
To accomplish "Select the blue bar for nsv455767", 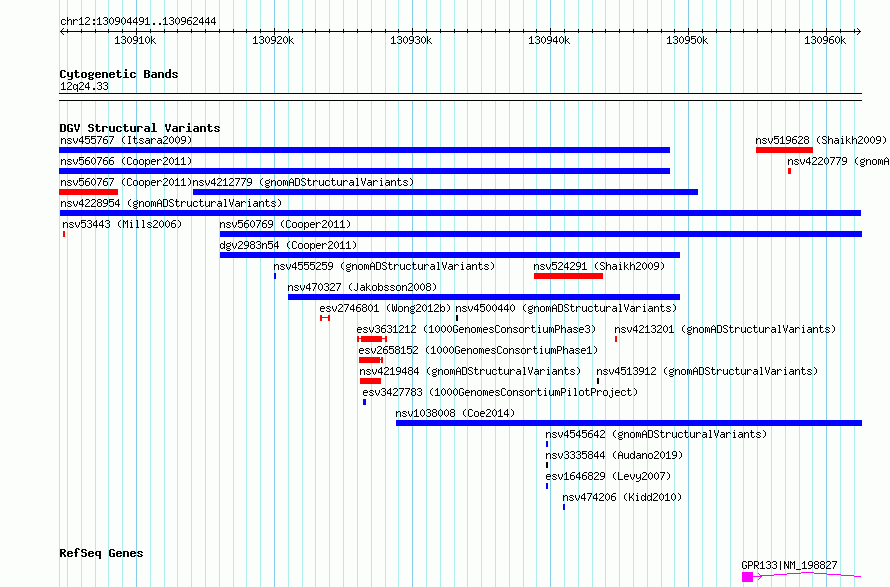I will (x=364, y=150).
